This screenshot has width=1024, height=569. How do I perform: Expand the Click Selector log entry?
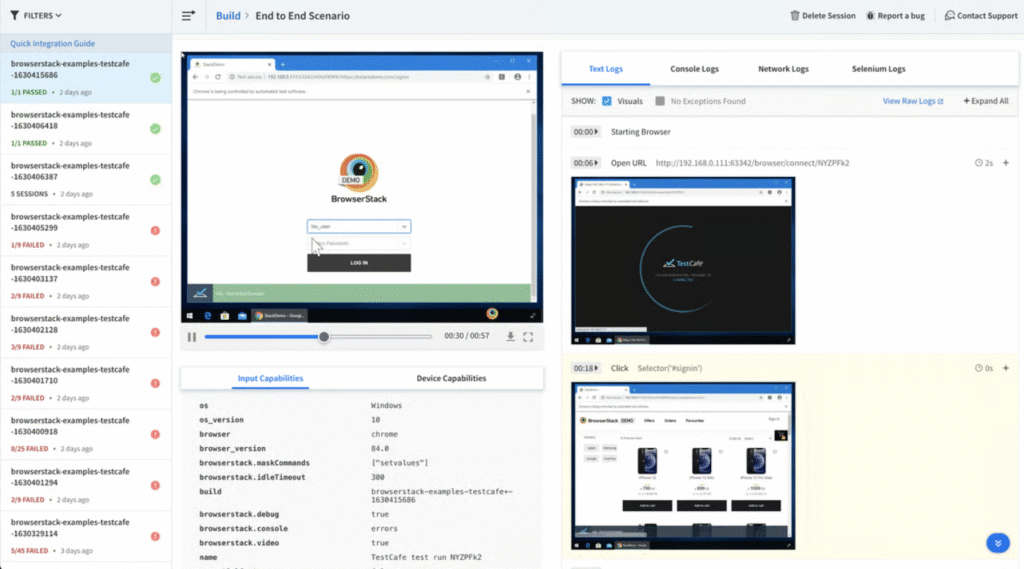coord(1006,368)
